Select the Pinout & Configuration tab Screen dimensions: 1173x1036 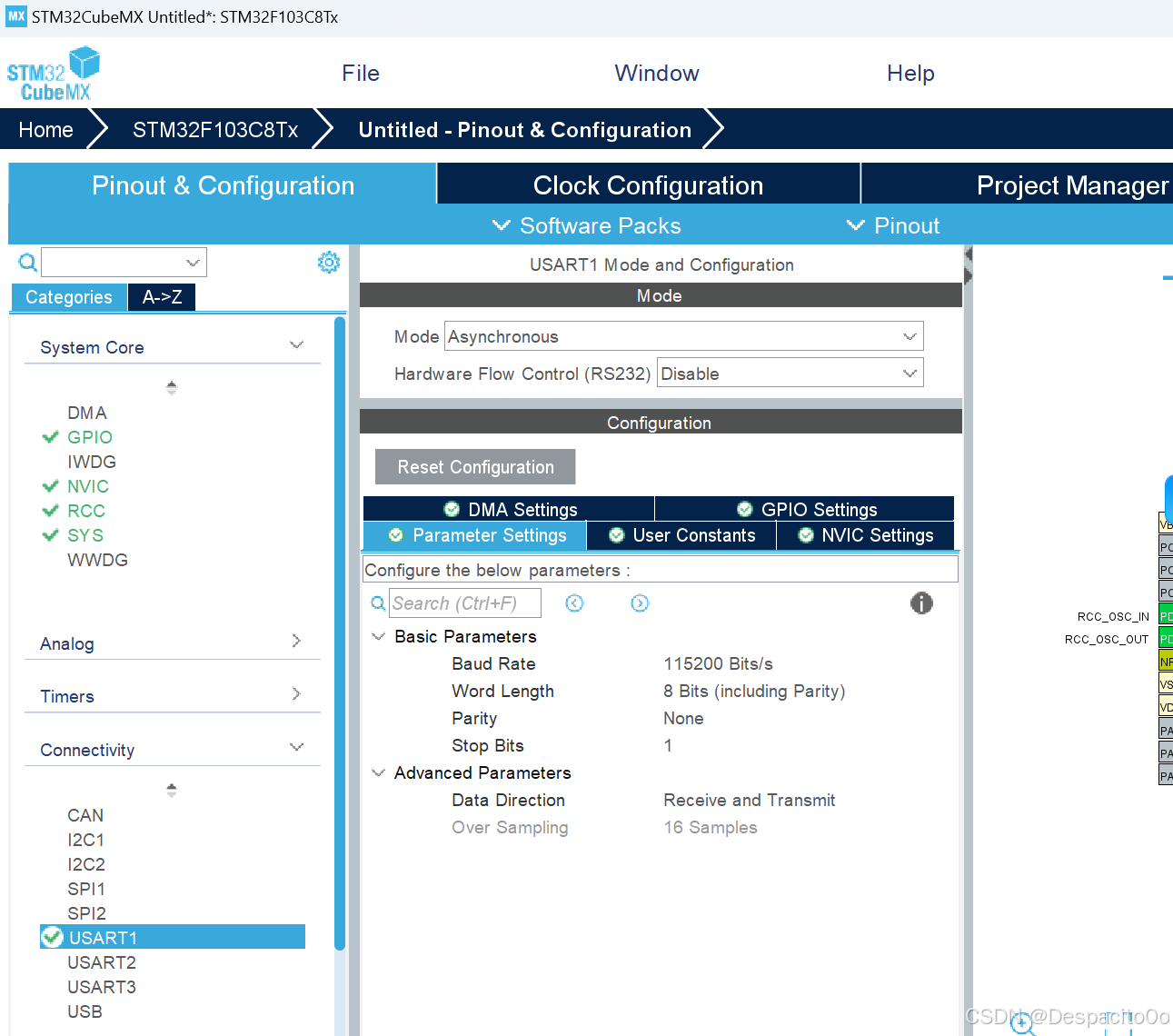pos(223,184)
